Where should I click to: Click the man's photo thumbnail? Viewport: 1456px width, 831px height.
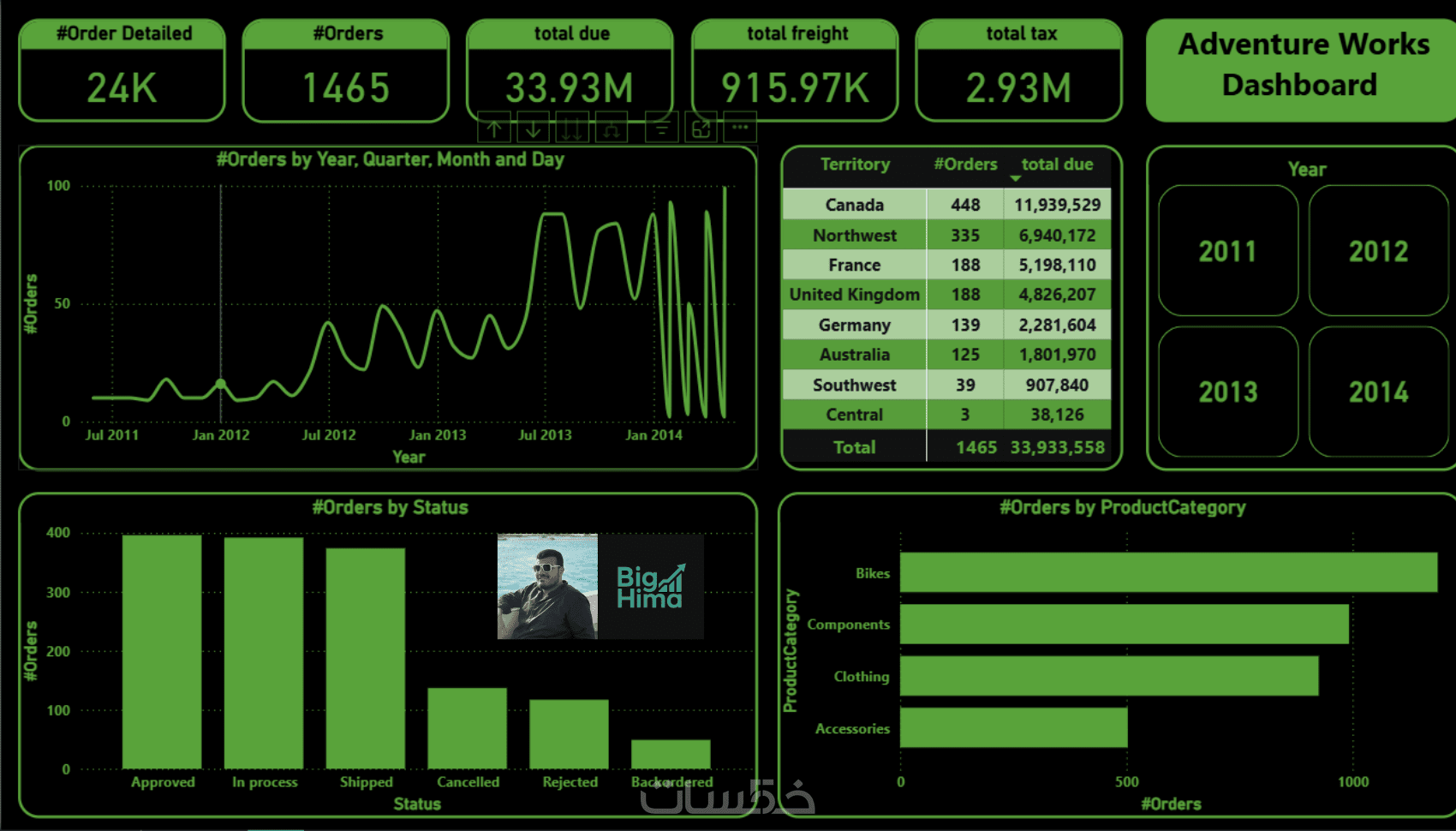547,587
